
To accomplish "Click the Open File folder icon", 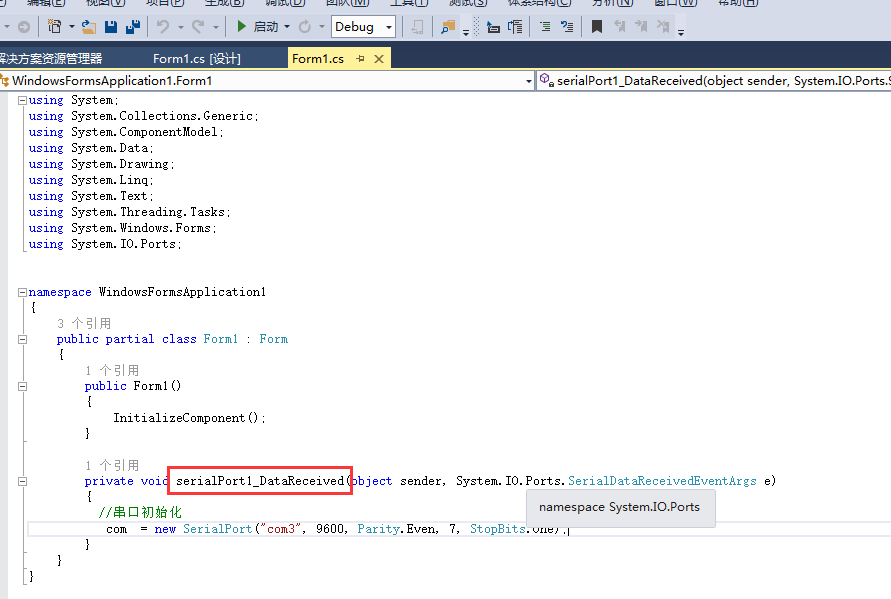I will coord(89,26).
